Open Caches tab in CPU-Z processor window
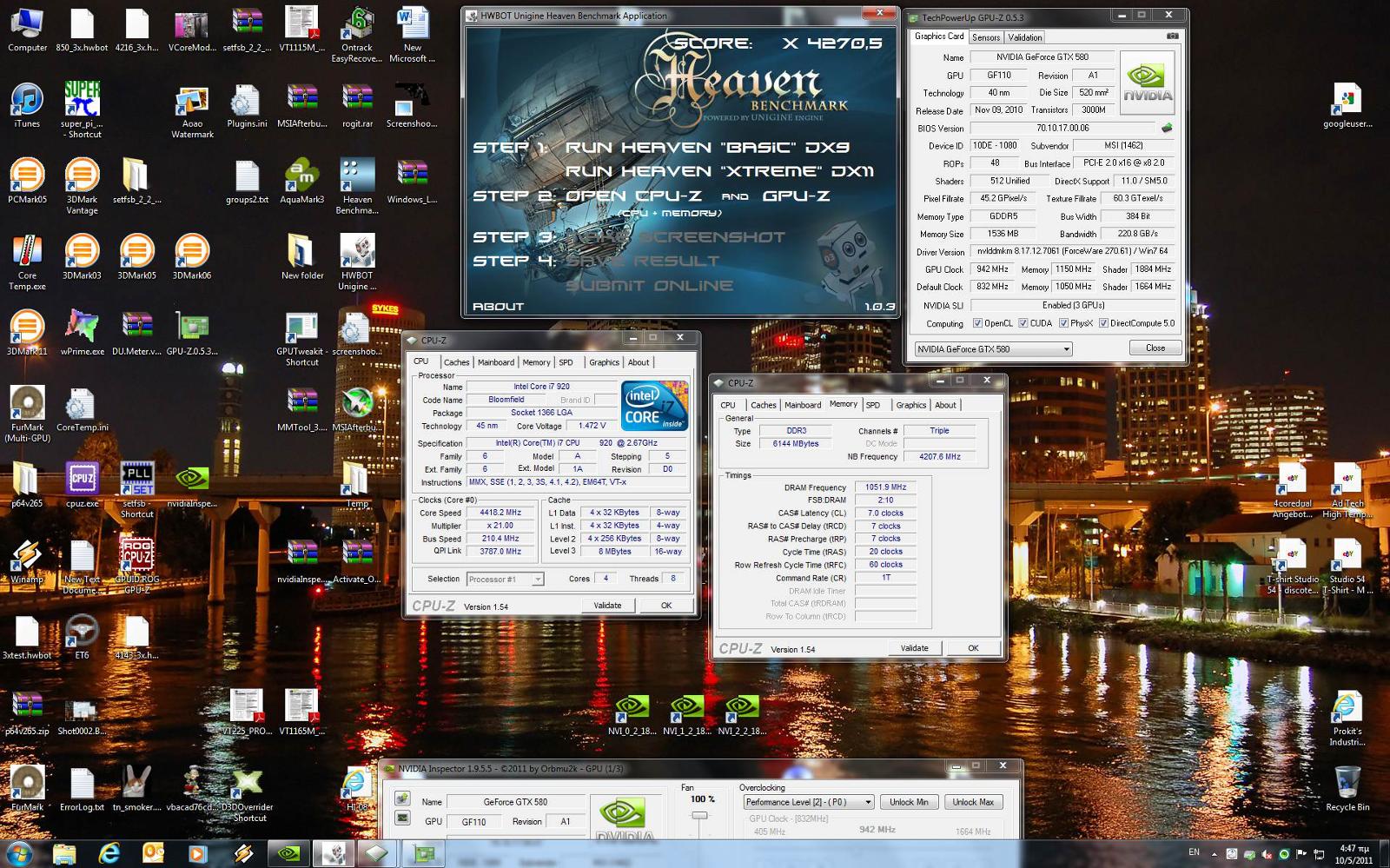 coord(456,362)
